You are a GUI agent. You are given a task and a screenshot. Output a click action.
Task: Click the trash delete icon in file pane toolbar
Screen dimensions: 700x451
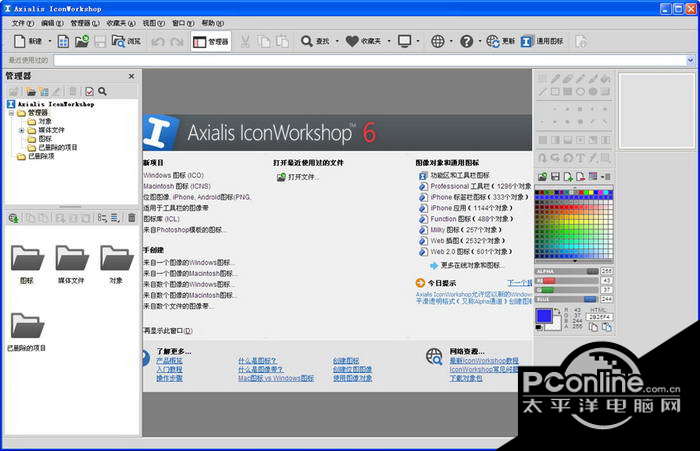pos(132,218)
